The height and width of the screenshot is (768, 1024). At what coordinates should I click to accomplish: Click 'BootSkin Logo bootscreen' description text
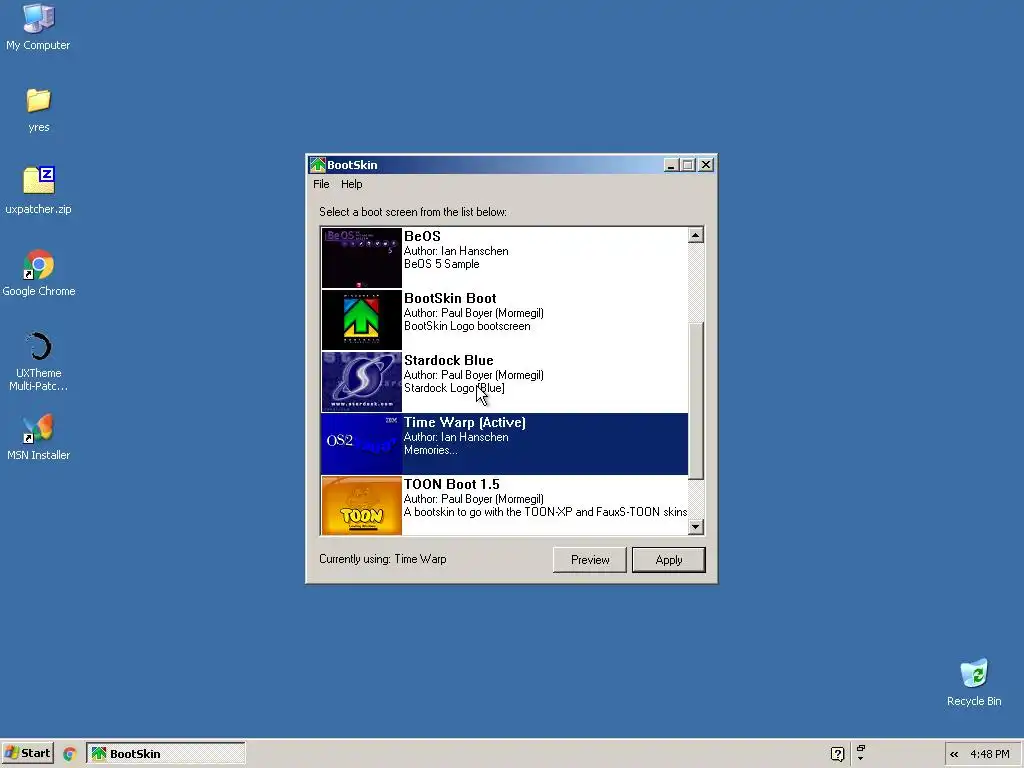pos(467,326)
